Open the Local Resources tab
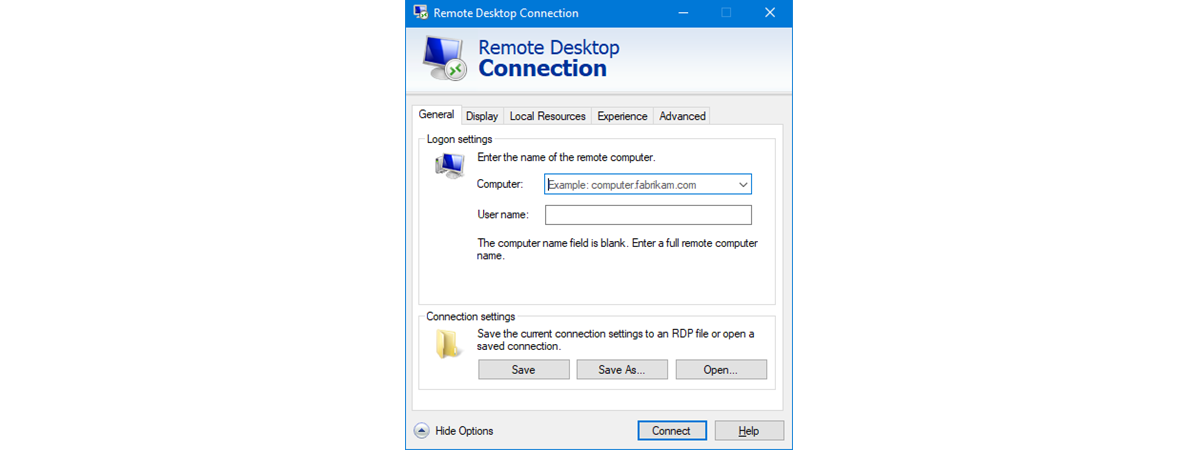Viewport: 1200px width, 450px height. 547,116
